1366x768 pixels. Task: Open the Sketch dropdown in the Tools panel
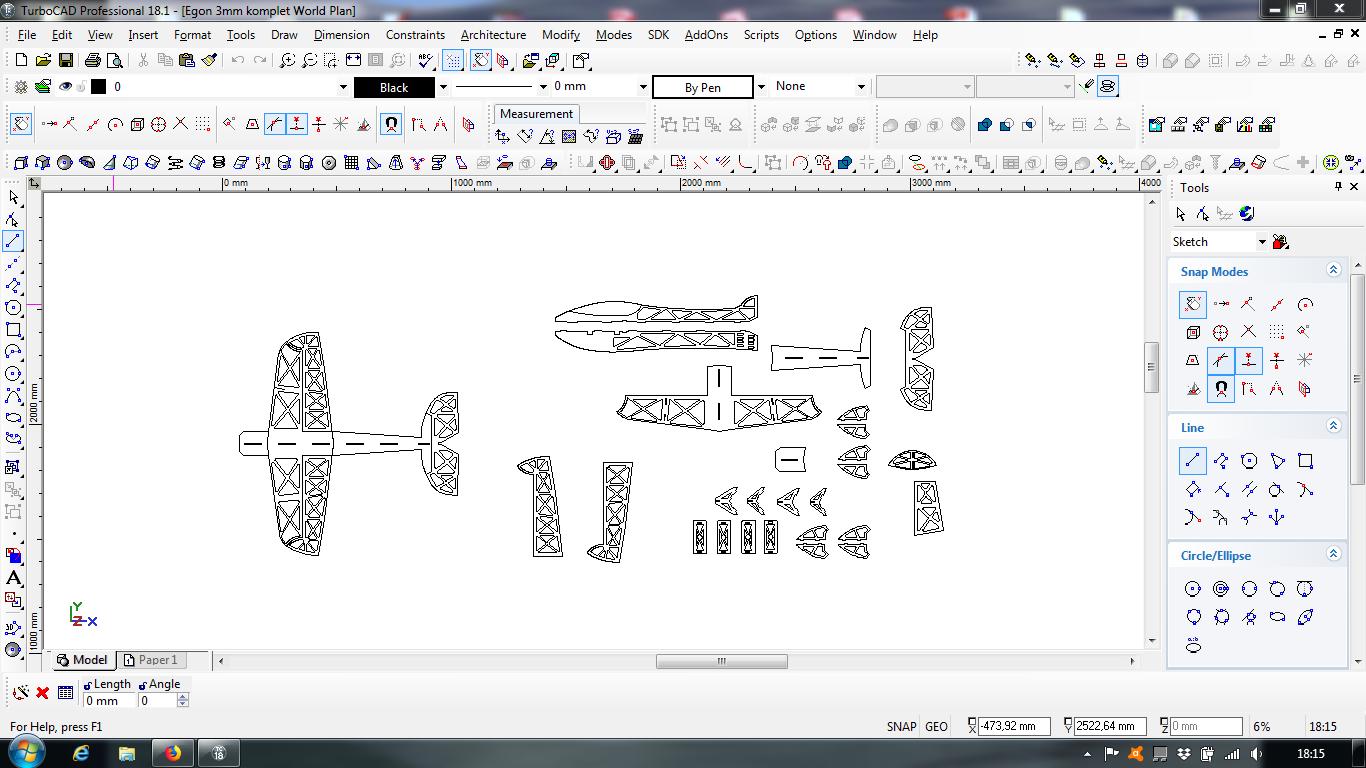point(1262,242)
